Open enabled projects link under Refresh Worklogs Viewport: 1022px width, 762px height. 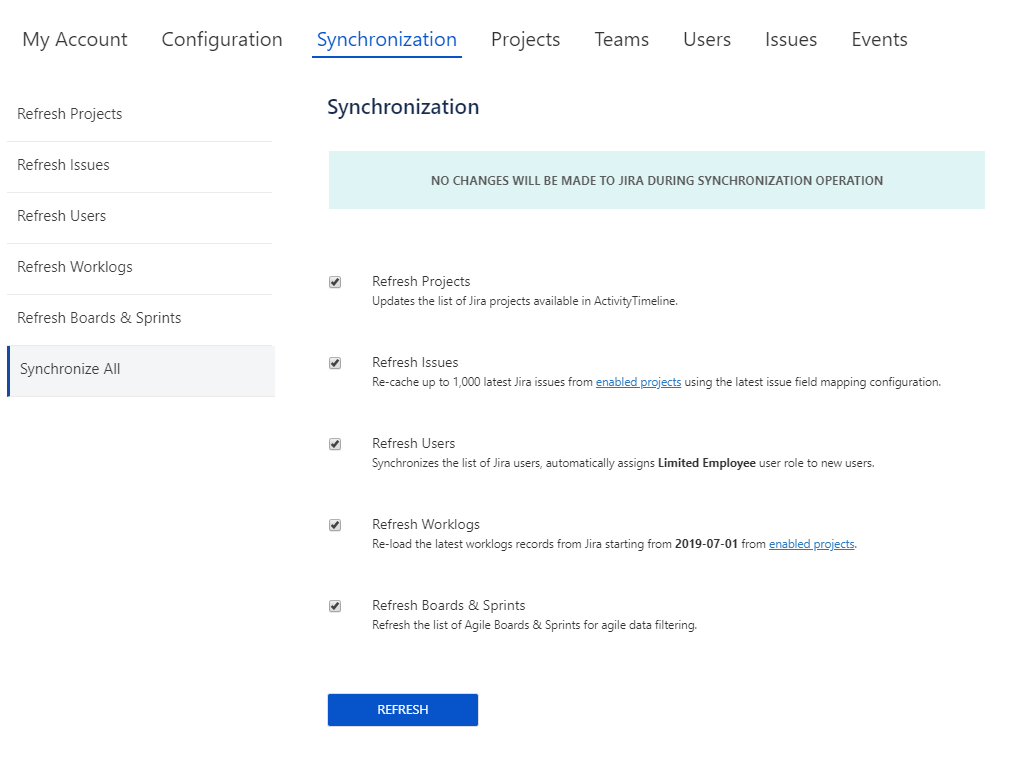(811, 544)
